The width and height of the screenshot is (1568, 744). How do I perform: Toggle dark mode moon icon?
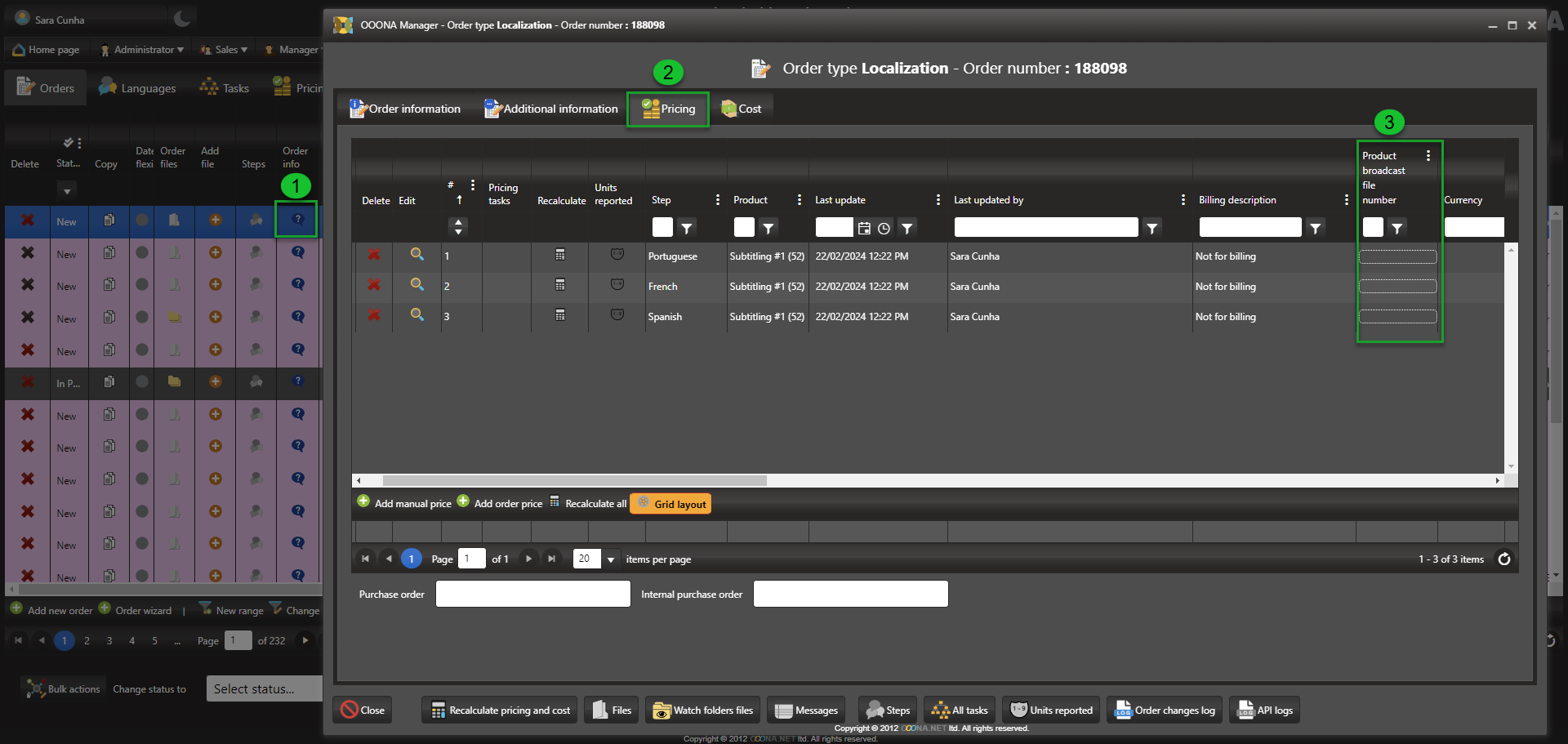(x=182, y=18)
